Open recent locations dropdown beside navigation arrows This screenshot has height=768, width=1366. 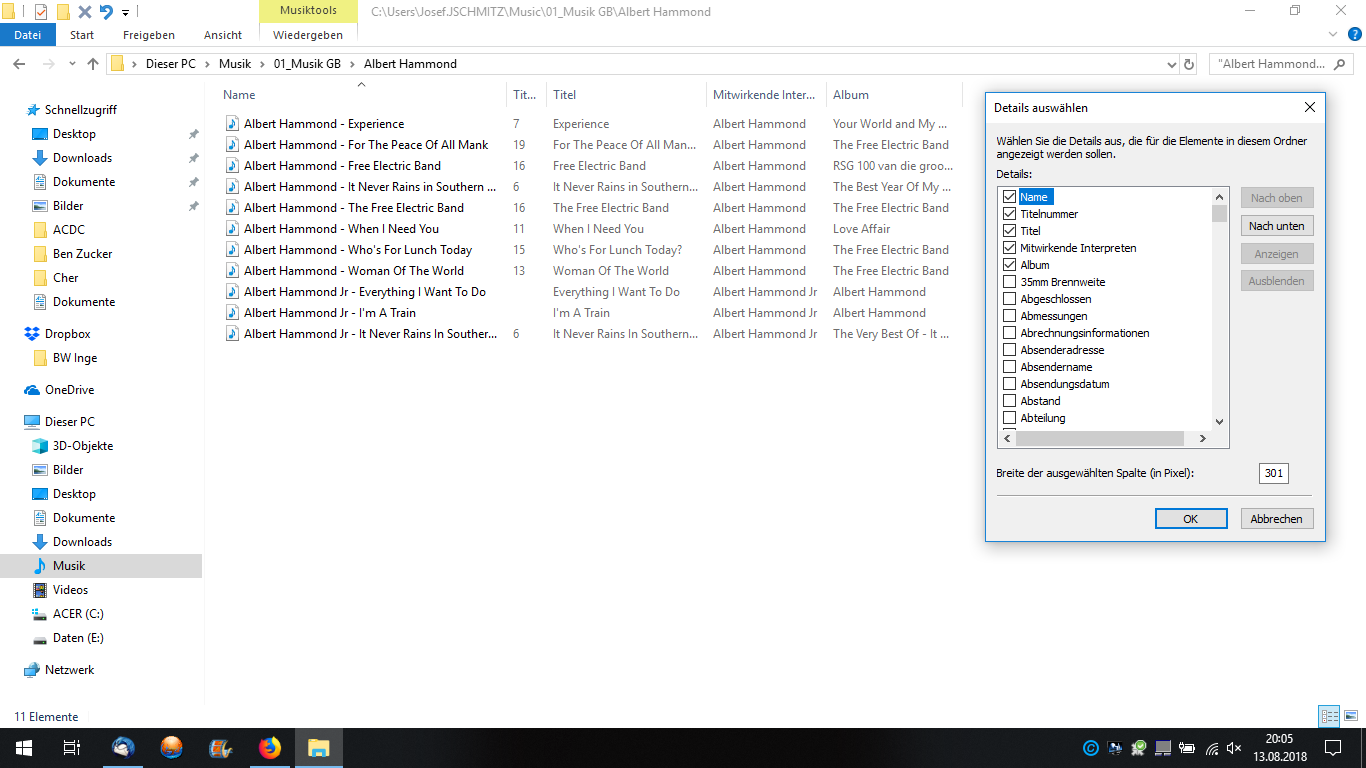pyautogui.click(x=72, y=64)
